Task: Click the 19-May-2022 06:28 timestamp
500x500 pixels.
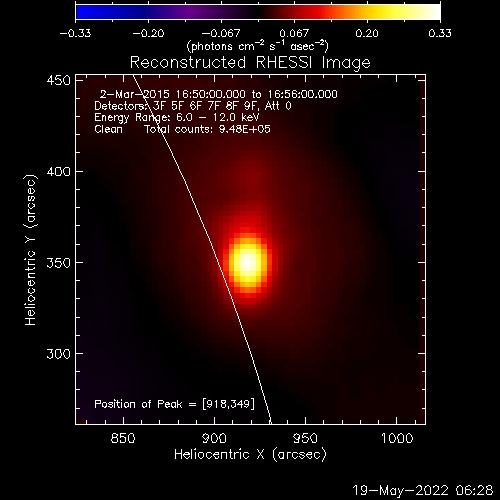Action: (423, 490)
